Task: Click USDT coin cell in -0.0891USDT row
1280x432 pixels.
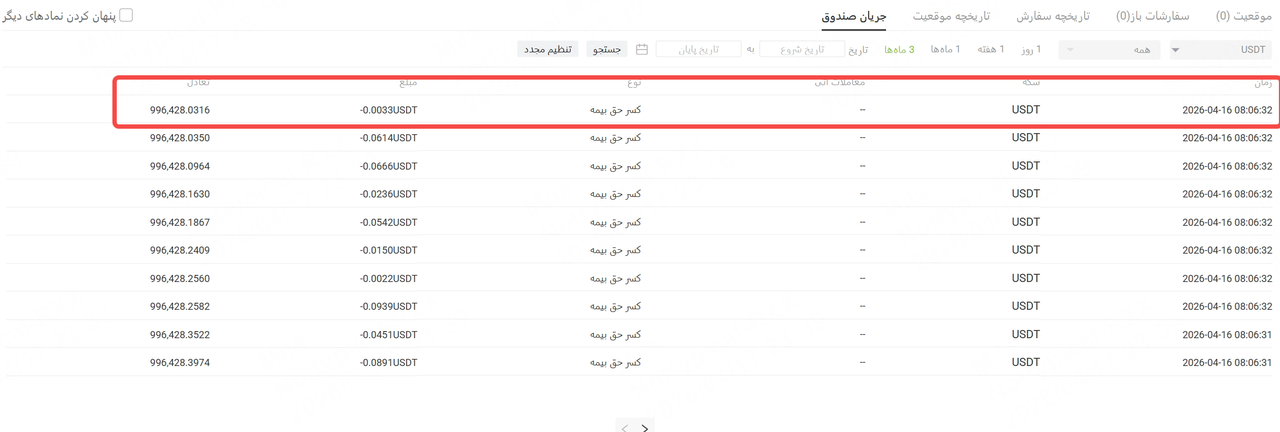Action: [1026, 362]
